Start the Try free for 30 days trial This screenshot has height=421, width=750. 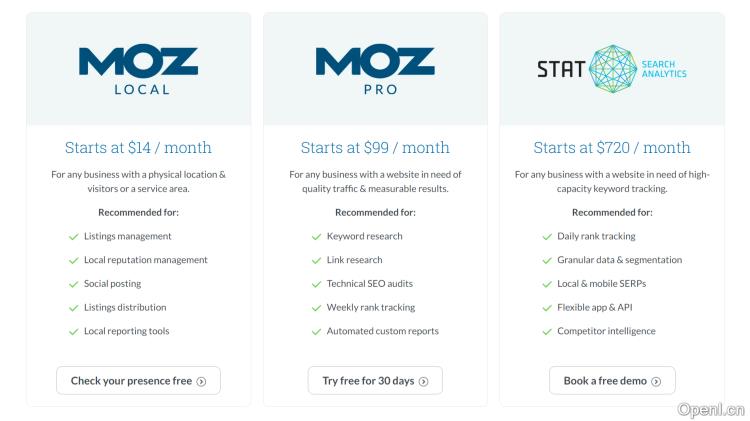click(375, 380)
